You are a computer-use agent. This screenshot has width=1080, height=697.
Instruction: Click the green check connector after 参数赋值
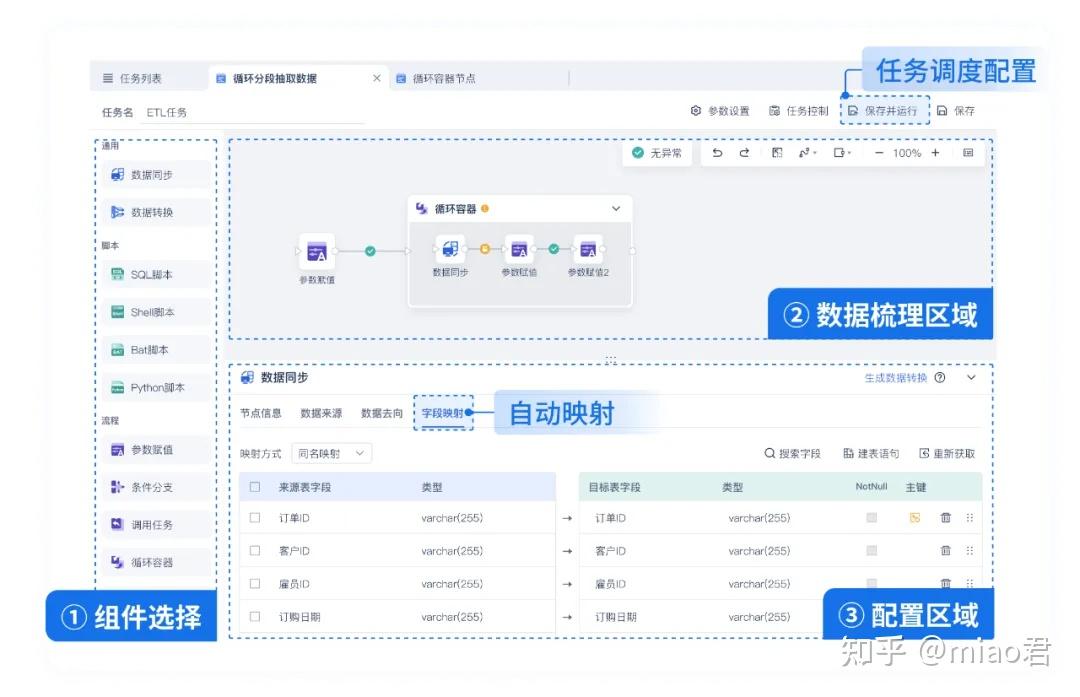[371, 251]
